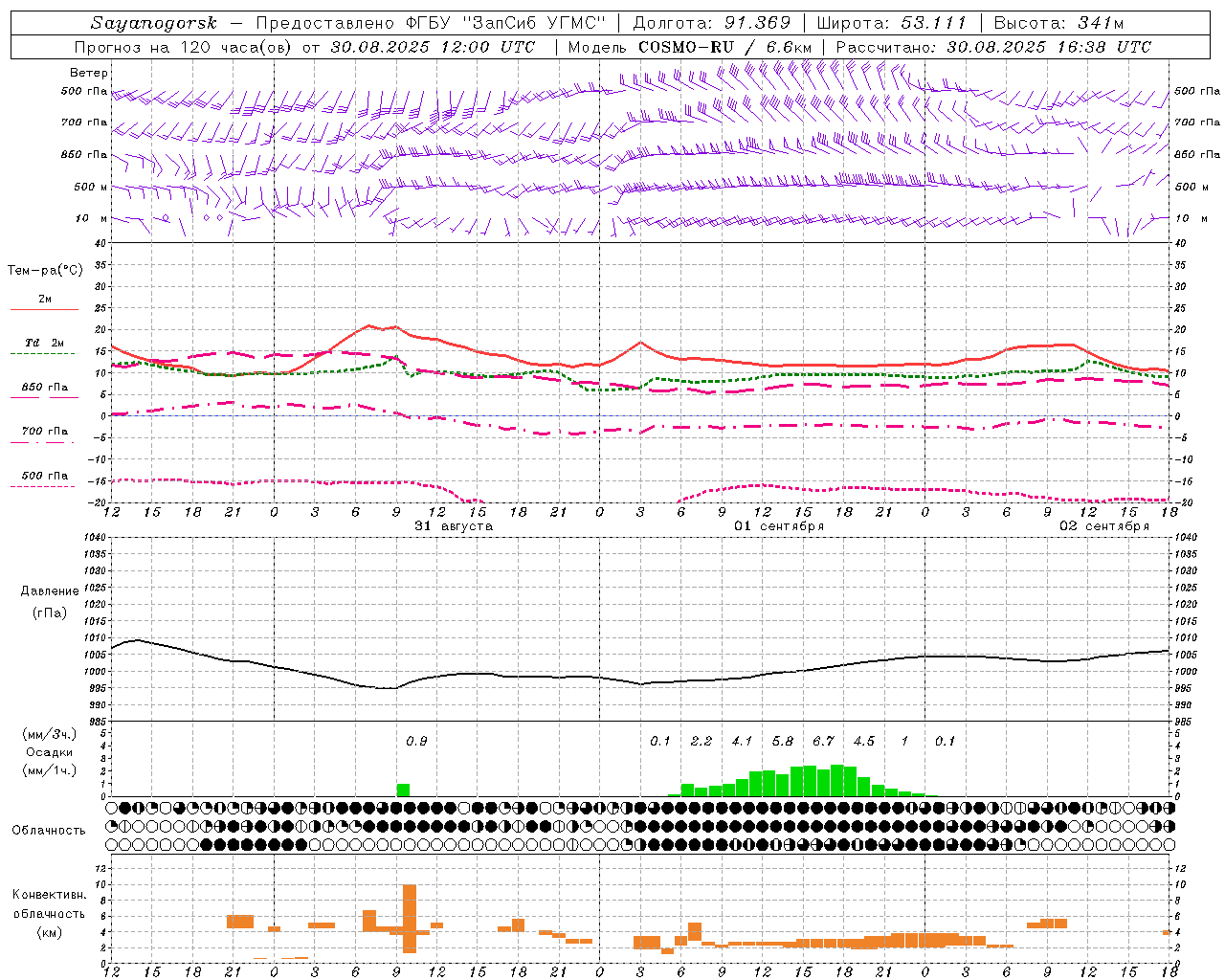
Task: Click the (мм/3ч.) precipitation unit label
Action: click(x=50, y=734)
